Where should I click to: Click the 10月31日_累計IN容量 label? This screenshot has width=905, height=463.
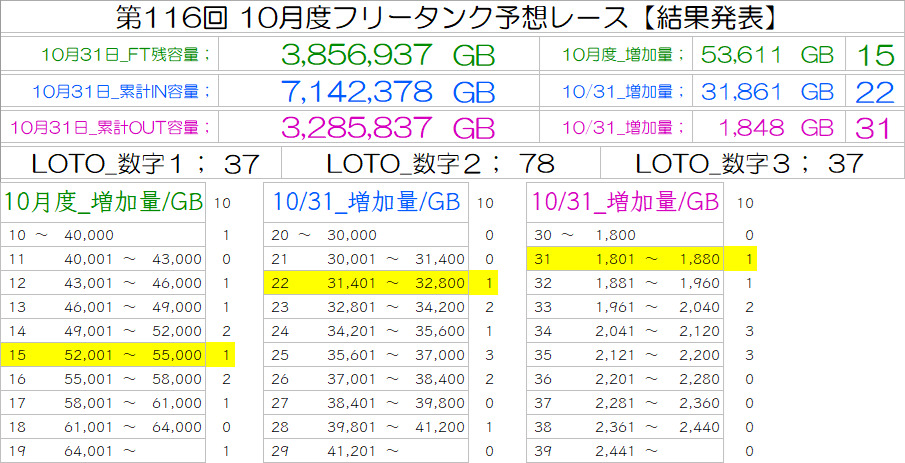point(122,92)
